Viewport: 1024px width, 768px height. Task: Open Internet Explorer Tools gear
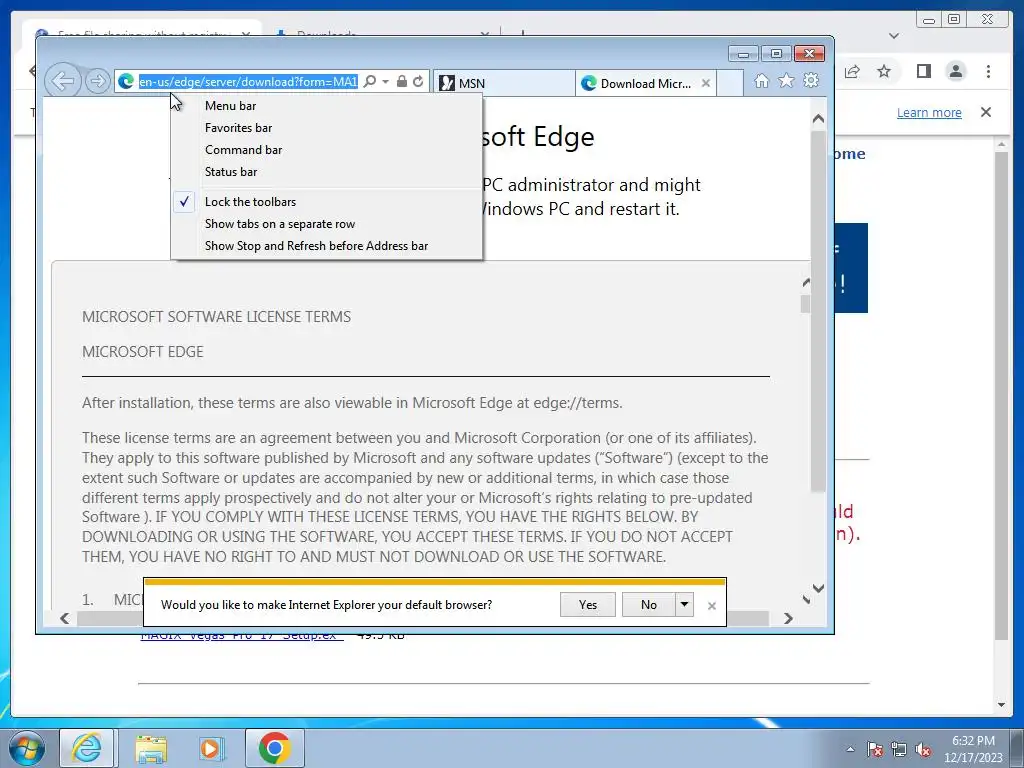point(811,81)
